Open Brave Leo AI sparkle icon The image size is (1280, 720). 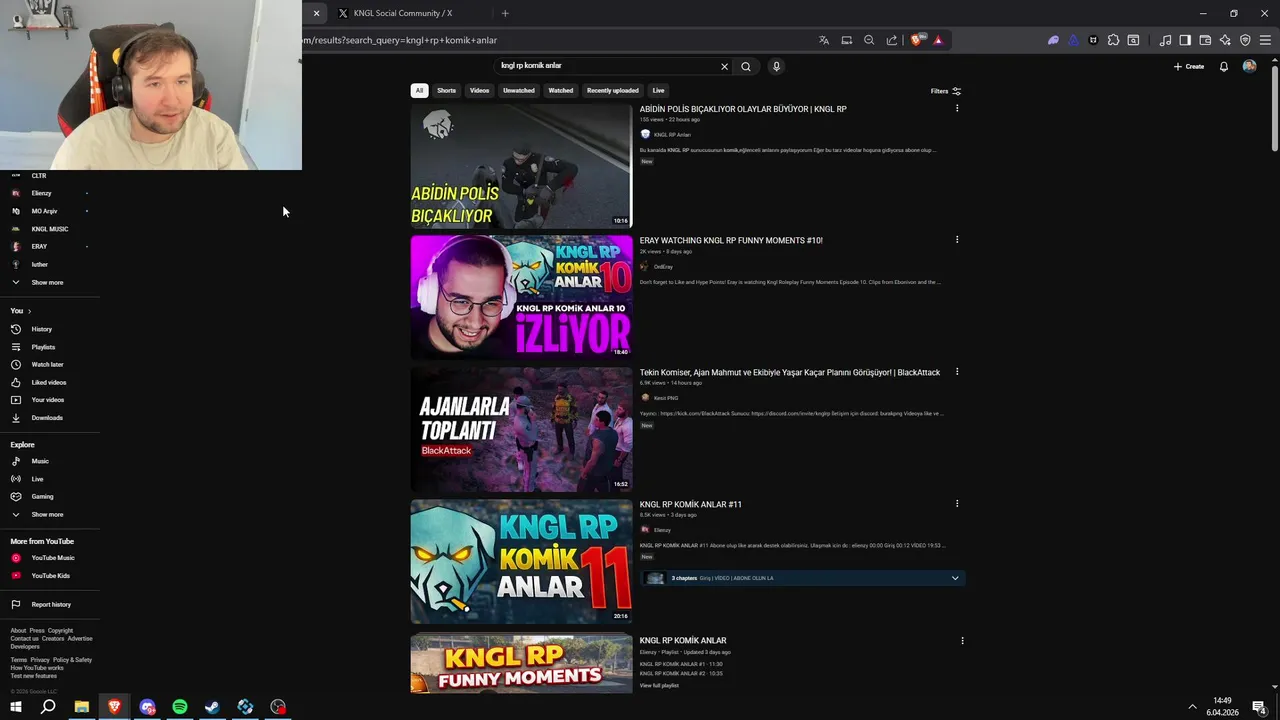pyautogui.click(x=1225, y=40)
